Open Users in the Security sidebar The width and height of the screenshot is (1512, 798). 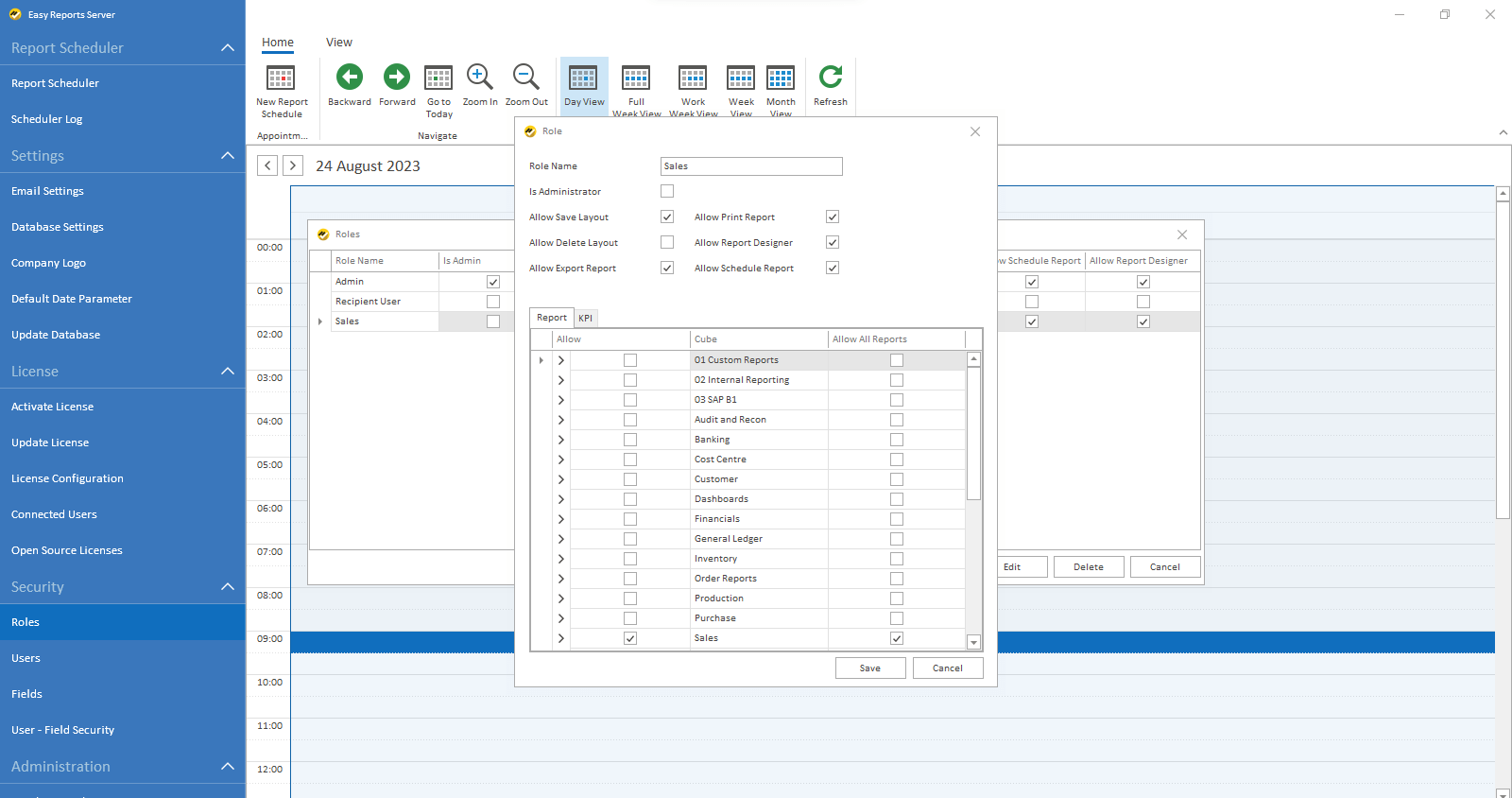click(x=26, y=658)
